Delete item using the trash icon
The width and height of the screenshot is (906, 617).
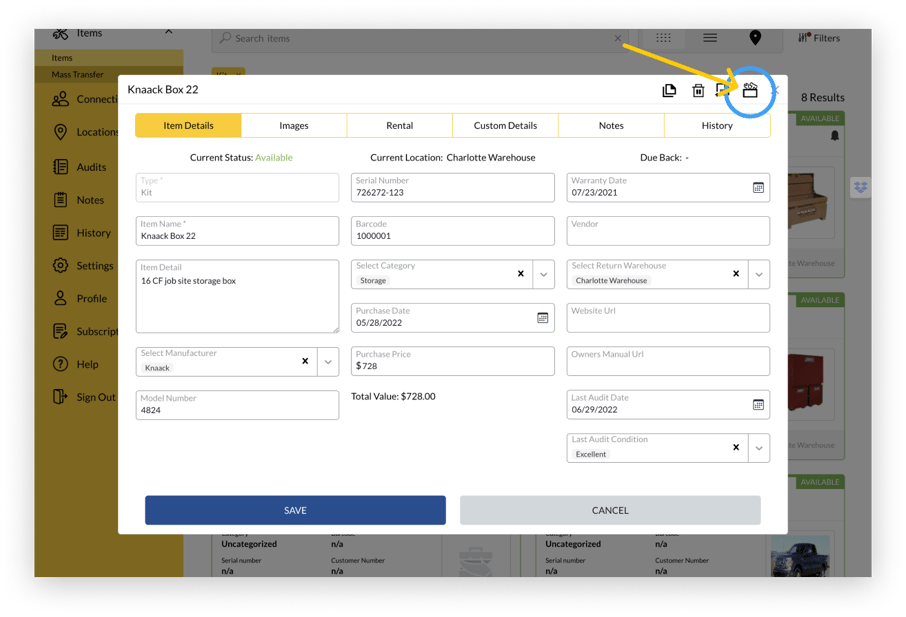698,91
